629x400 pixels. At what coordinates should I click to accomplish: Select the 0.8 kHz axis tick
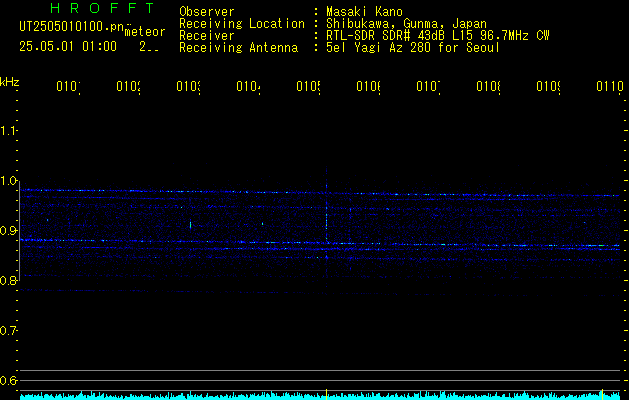pyautogui.click(x=9, y=280)
